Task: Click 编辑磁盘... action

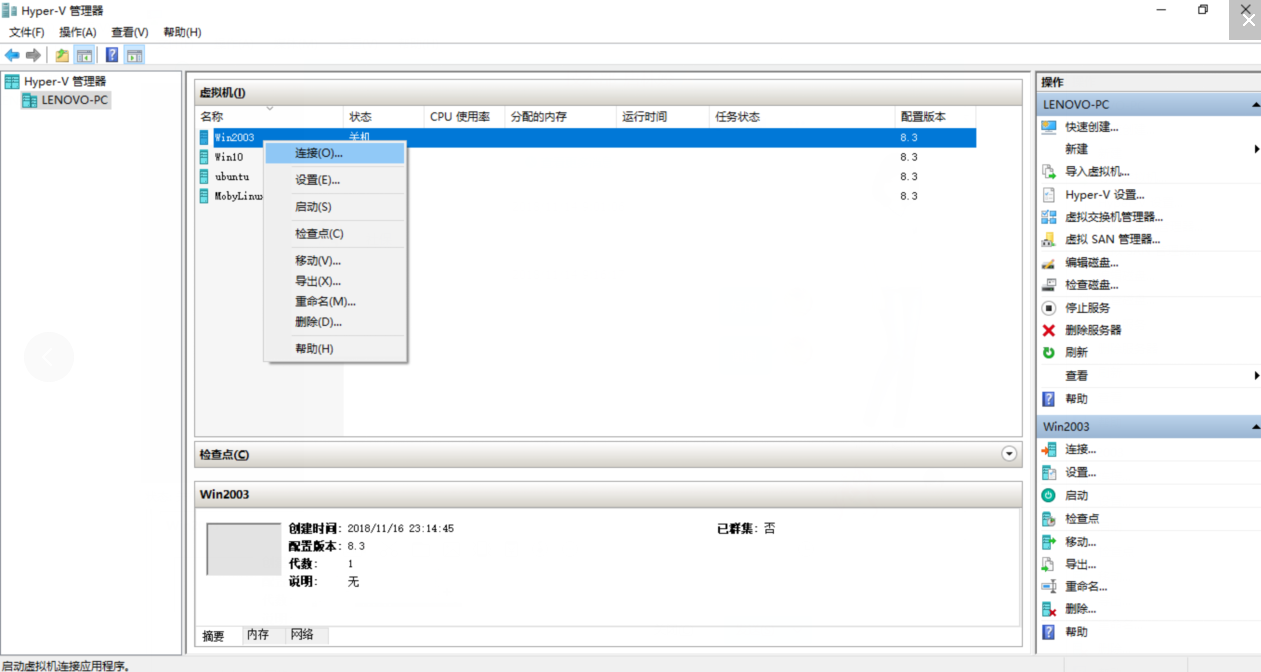Action: pyautogui.click(x=1091, y=263)
